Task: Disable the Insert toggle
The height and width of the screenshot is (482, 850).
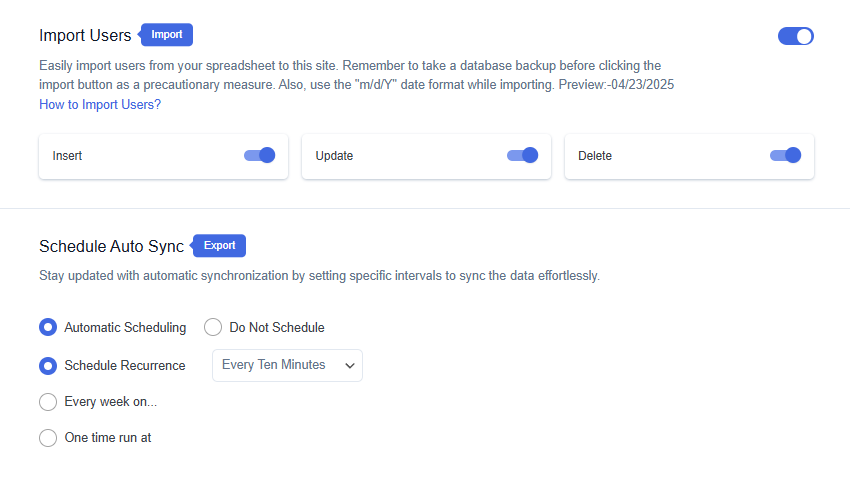Action: click(x=259, y=156)
